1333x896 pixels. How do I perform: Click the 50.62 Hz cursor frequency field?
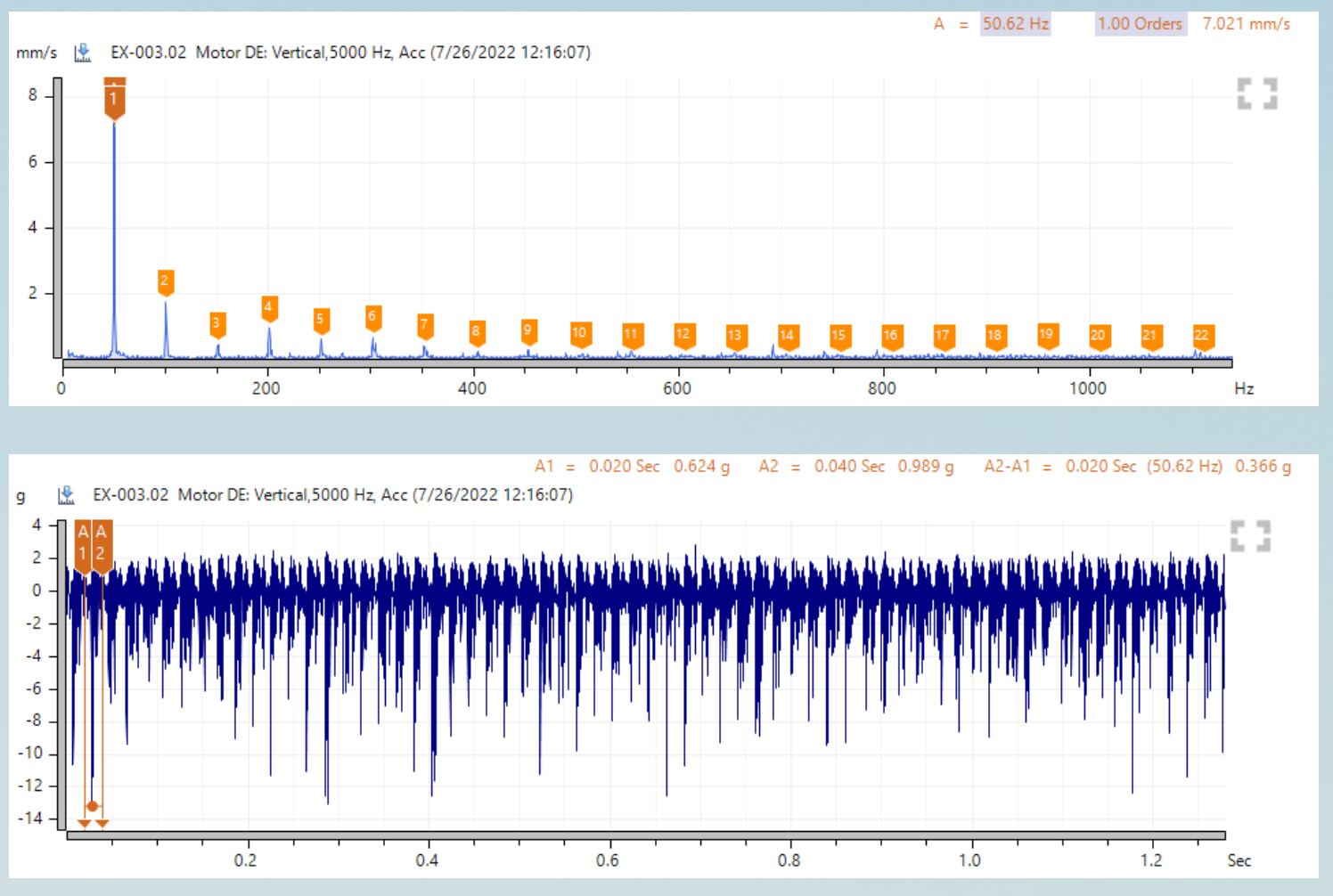tap(1016, 24)
